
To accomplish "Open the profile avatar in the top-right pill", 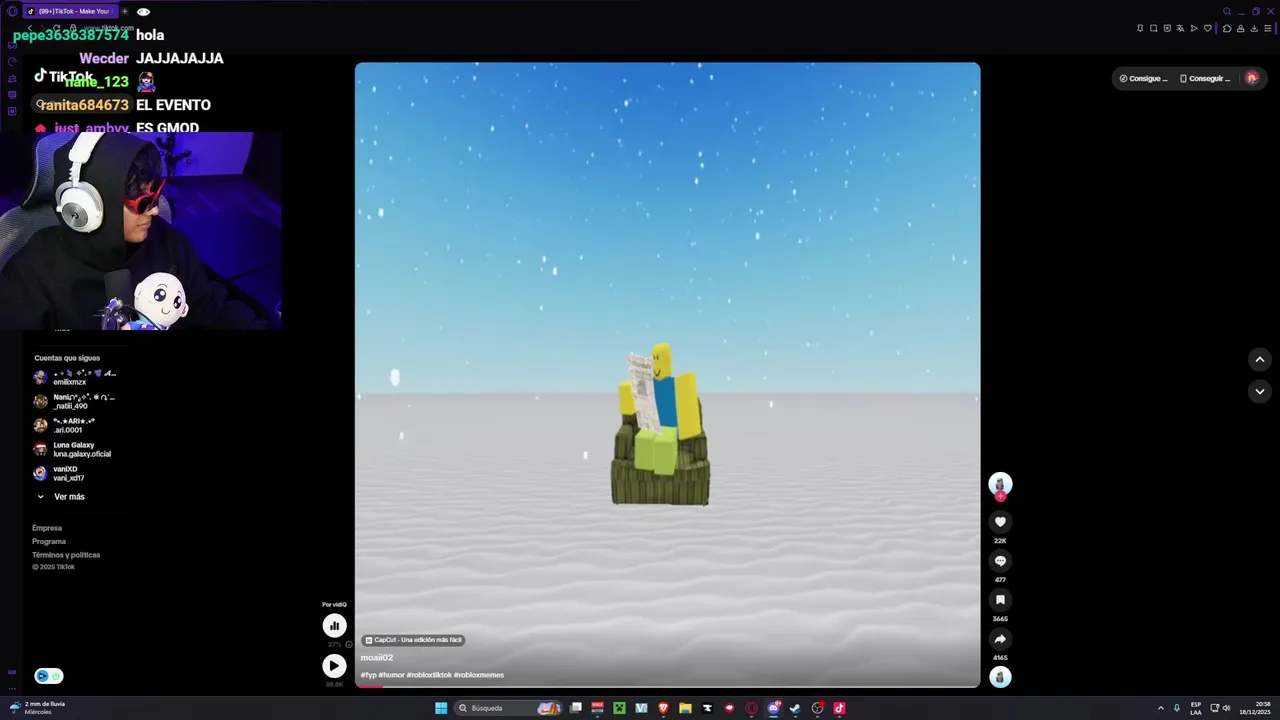I will [1251, 78].
